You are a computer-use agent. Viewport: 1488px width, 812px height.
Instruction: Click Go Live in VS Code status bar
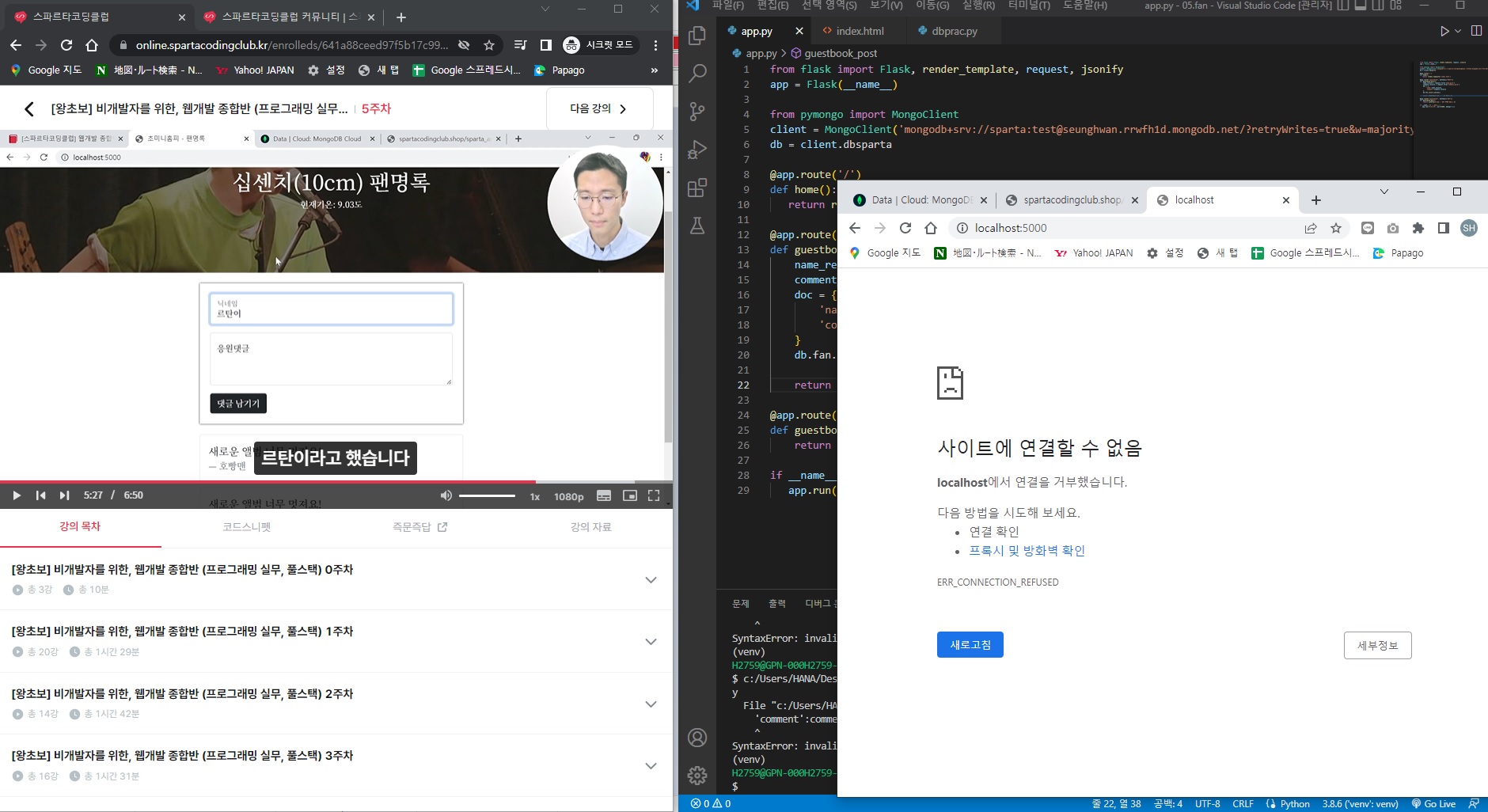coord(1433,804)
